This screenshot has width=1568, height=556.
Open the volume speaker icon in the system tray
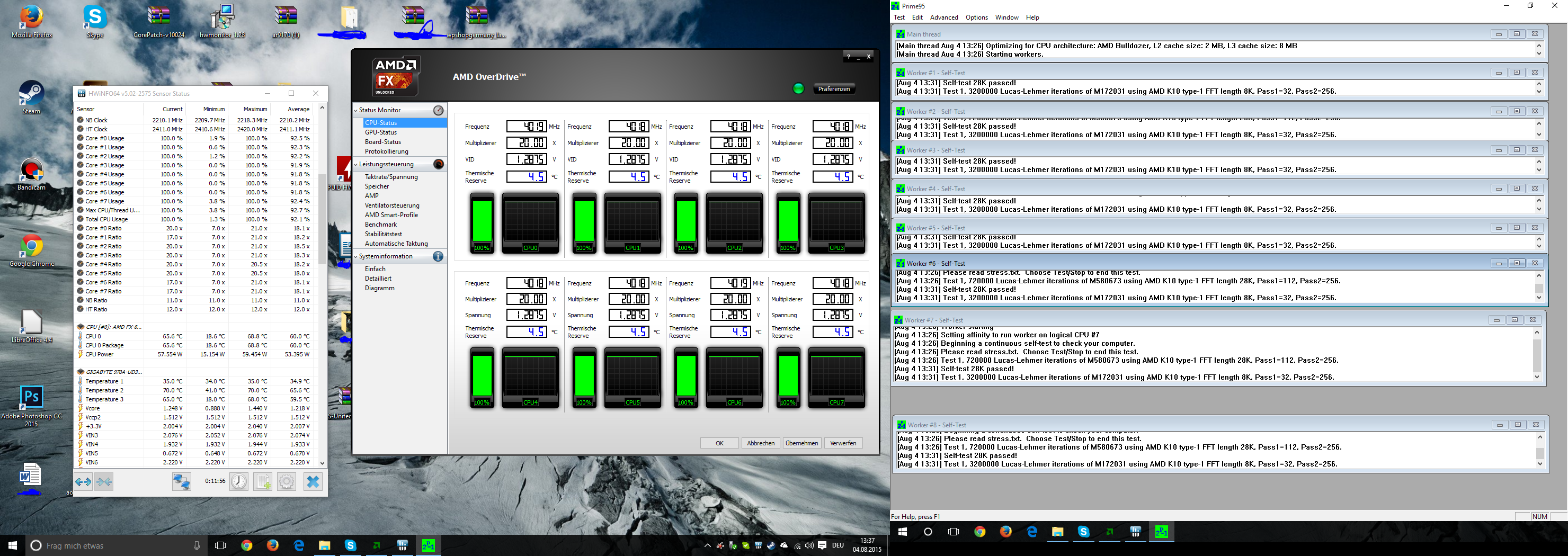(x=809, y=545)
